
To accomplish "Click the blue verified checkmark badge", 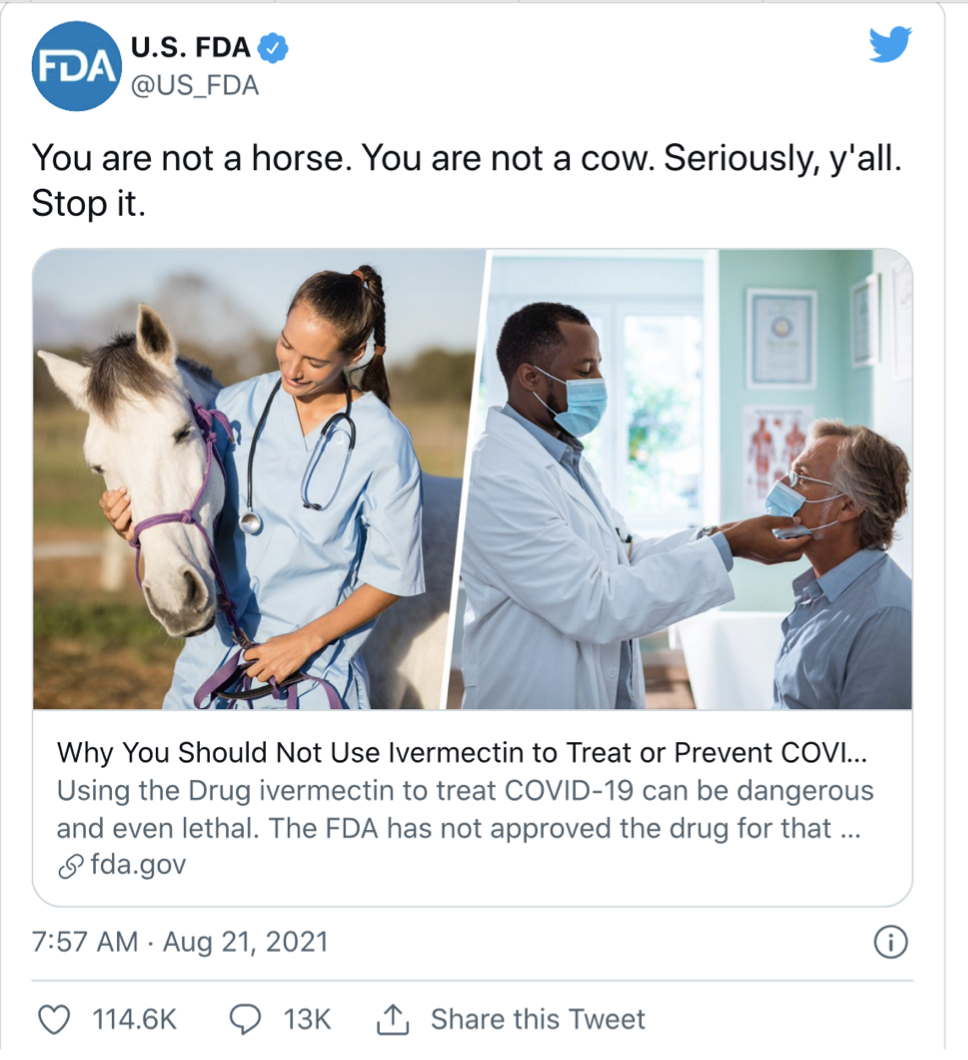I will (x=274, y=48).
